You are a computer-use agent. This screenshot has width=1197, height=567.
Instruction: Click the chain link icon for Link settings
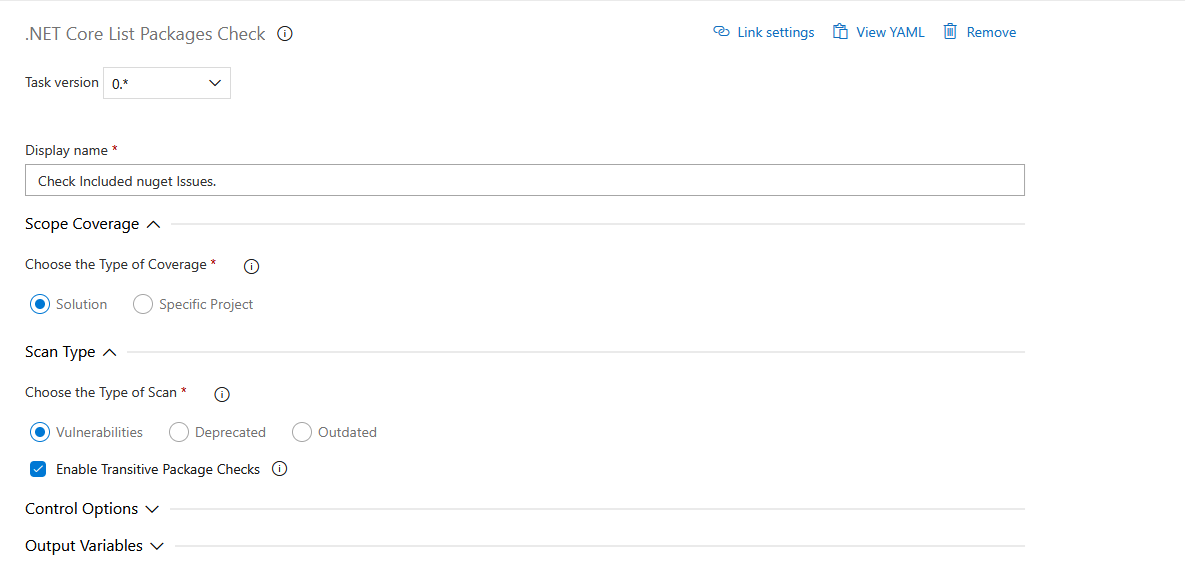[721, 32]
